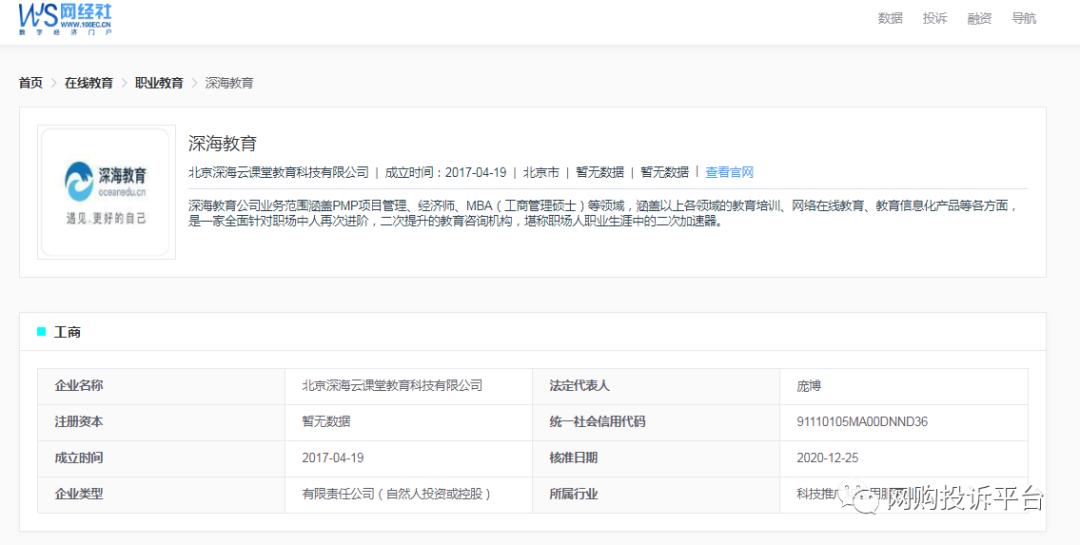Select the credit code 91110105MA00DNND36 cell
The width and height of the screenshot is (1080, 545).
(861, 422)
